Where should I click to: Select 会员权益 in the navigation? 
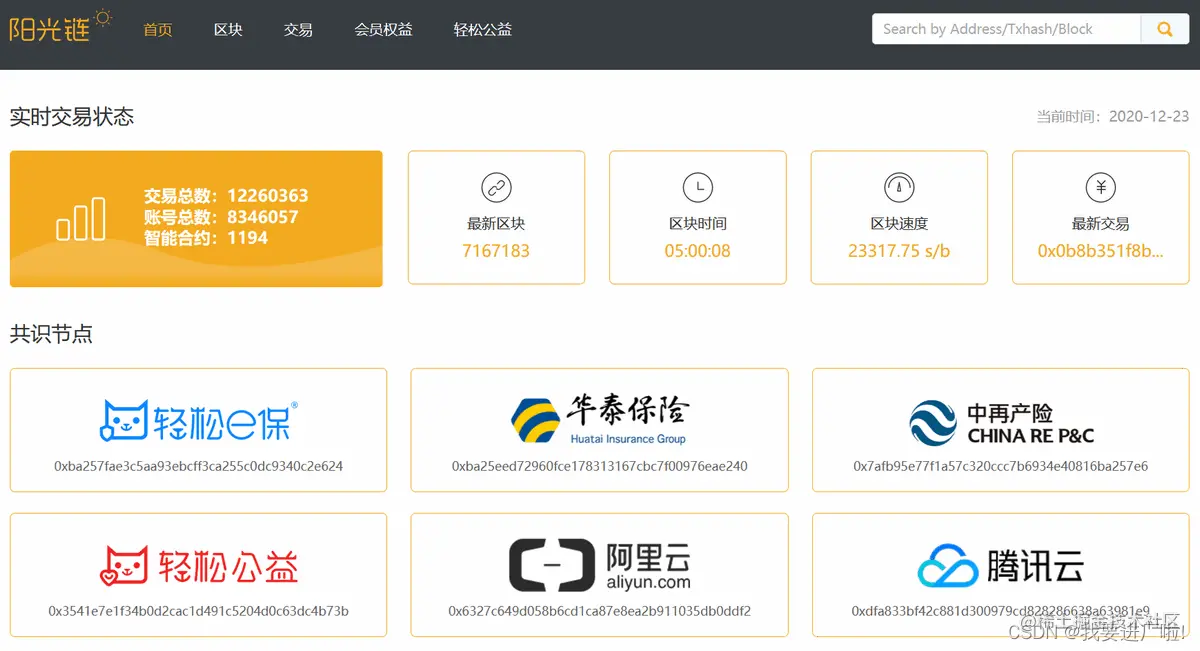point(383,30)
